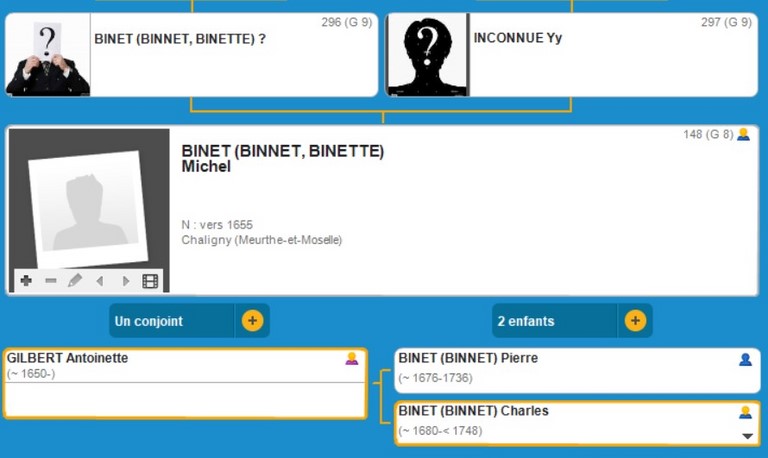
Task: Click the 'Un conjoint' section button
Action: 172,321
